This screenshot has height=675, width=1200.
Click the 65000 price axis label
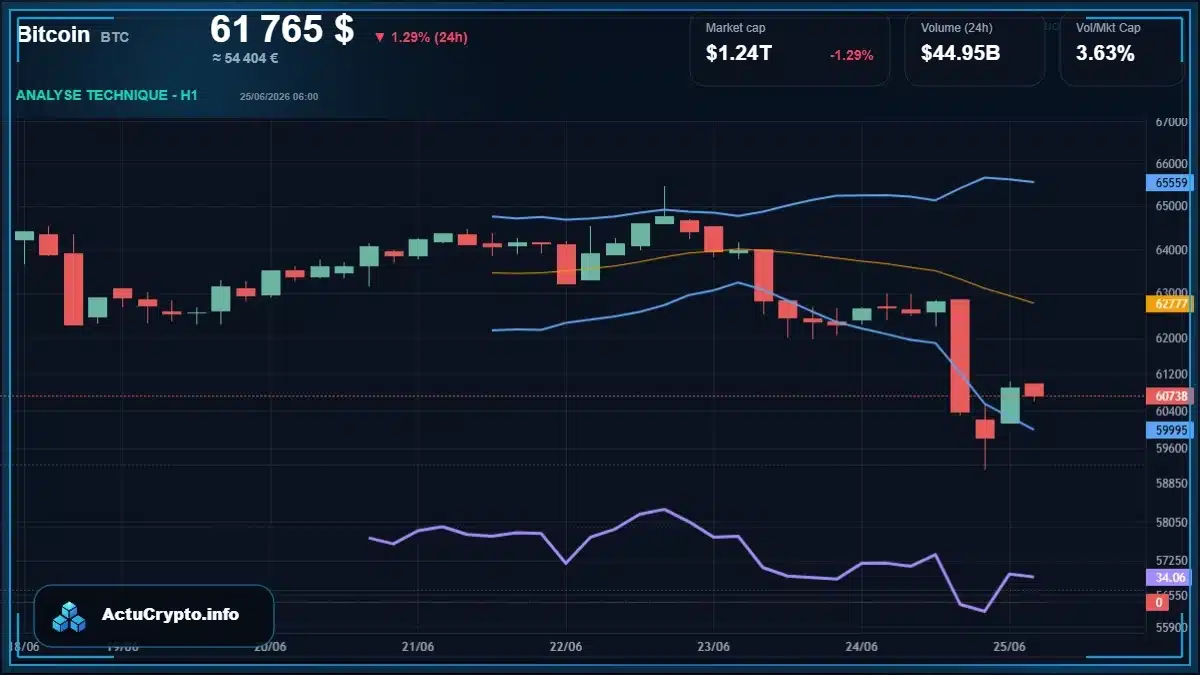click(x=1171, y=206)
